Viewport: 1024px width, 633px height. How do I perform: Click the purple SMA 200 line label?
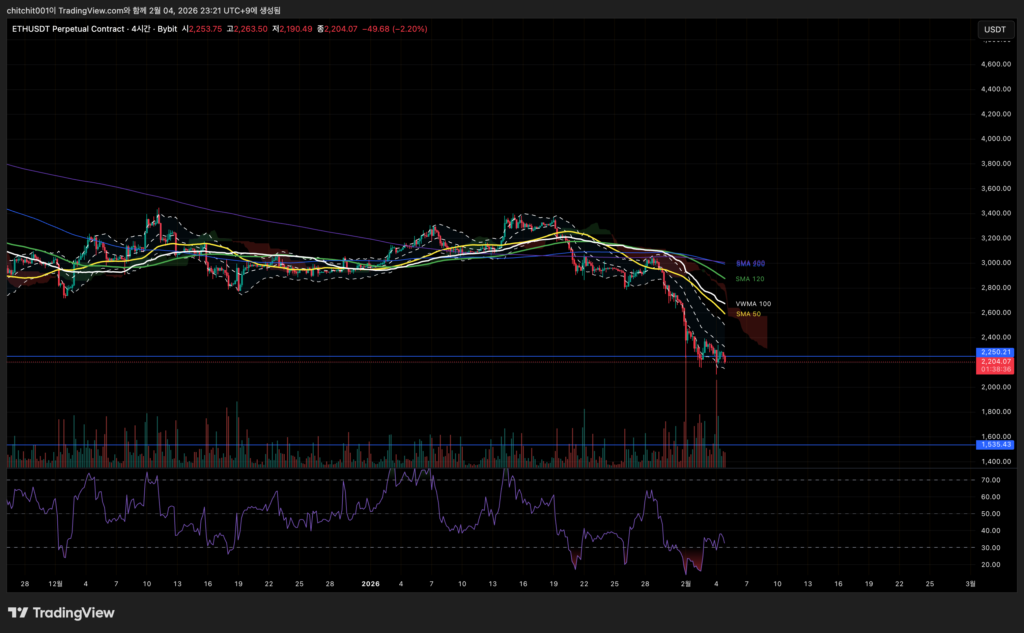tap(750, 263)
